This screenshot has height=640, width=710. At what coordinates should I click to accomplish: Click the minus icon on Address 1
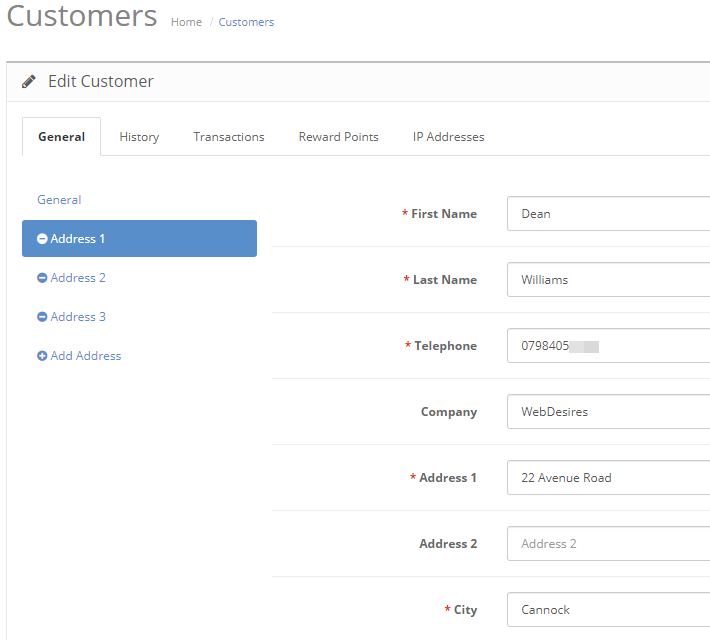pyautogui.click(x=42, y=239)
